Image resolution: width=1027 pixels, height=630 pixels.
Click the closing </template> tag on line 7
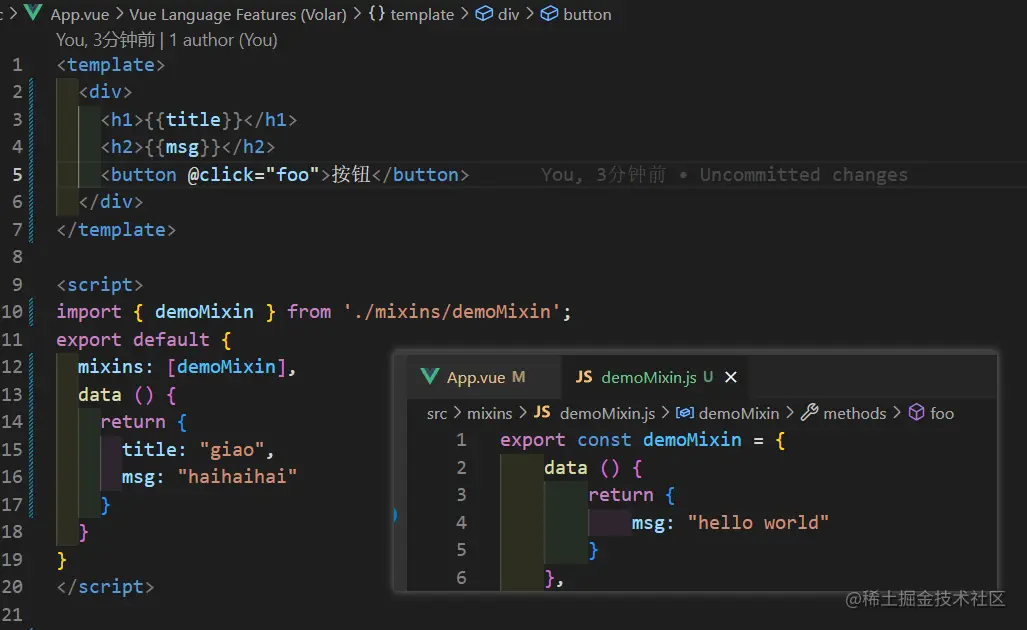116,230
